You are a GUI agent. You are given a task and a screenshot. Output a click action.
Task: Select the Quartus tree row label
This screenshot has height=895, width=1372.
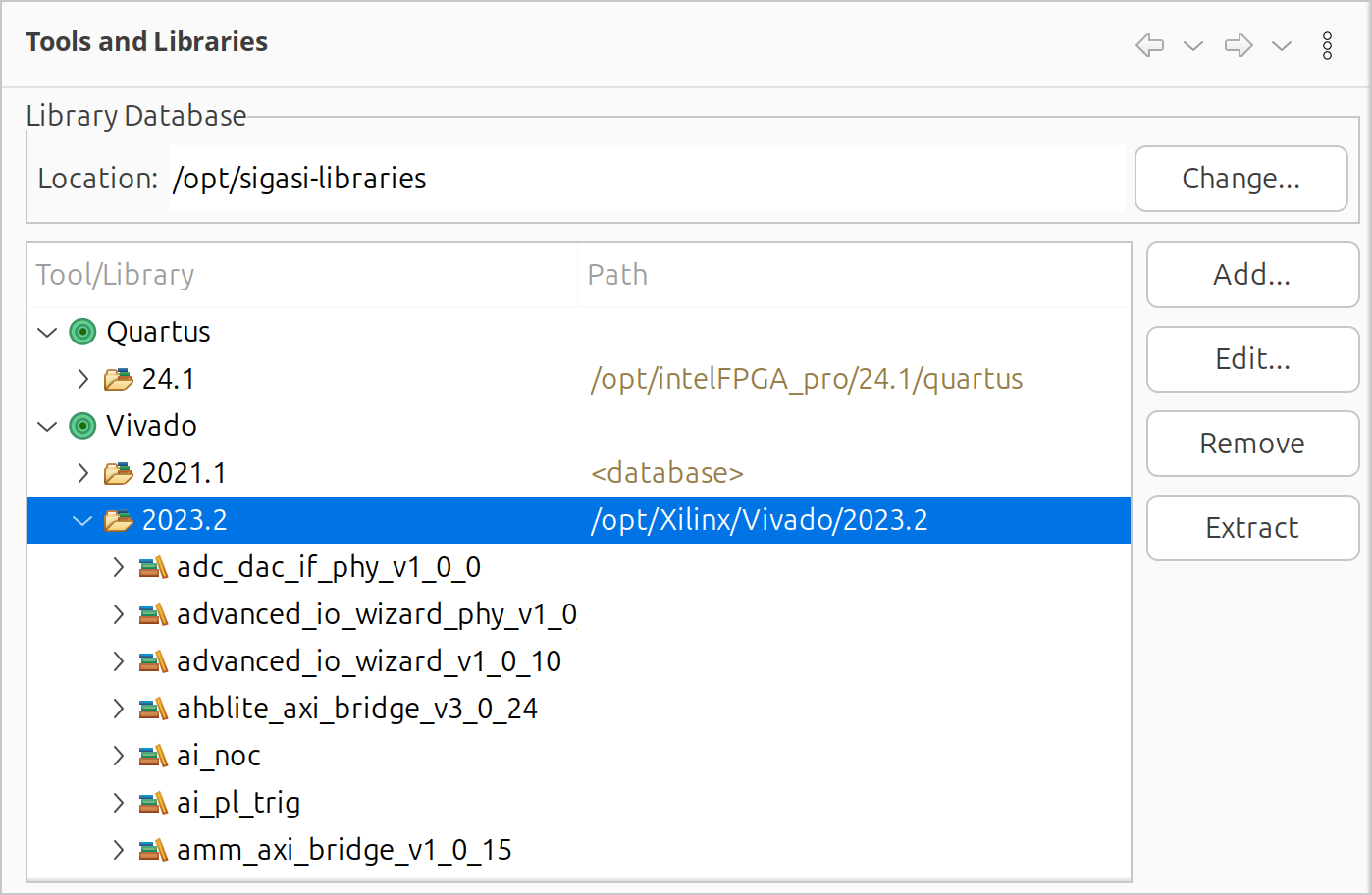click(x=158, y=332)
